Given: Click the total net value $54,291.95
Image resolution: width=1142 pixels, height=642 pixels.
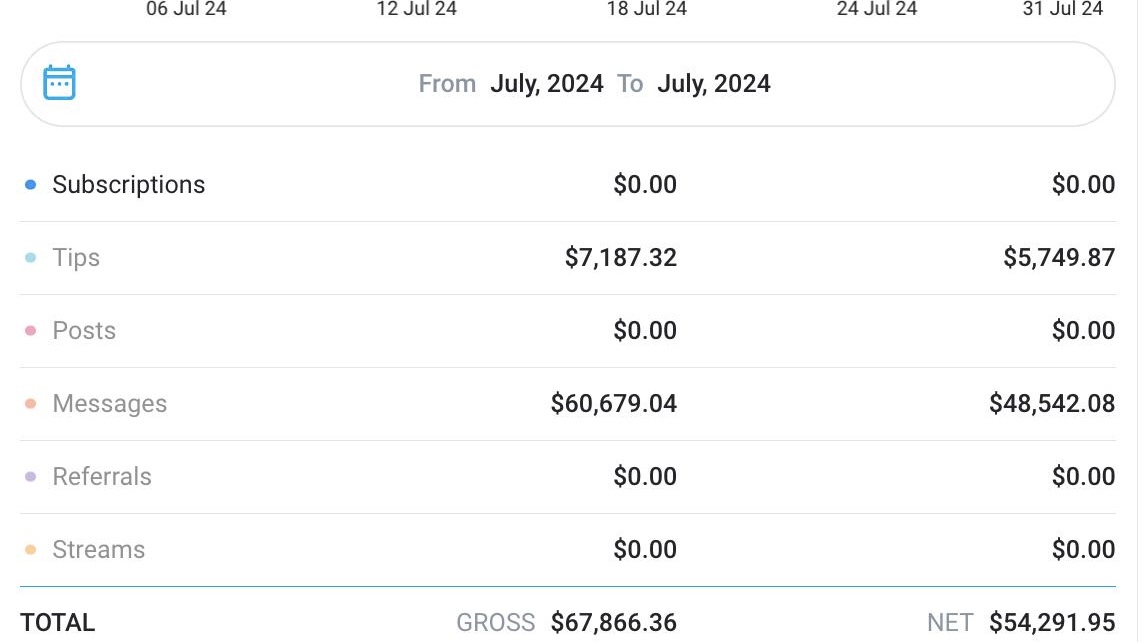Looking at the screenshot, I should pos(1052,623).
